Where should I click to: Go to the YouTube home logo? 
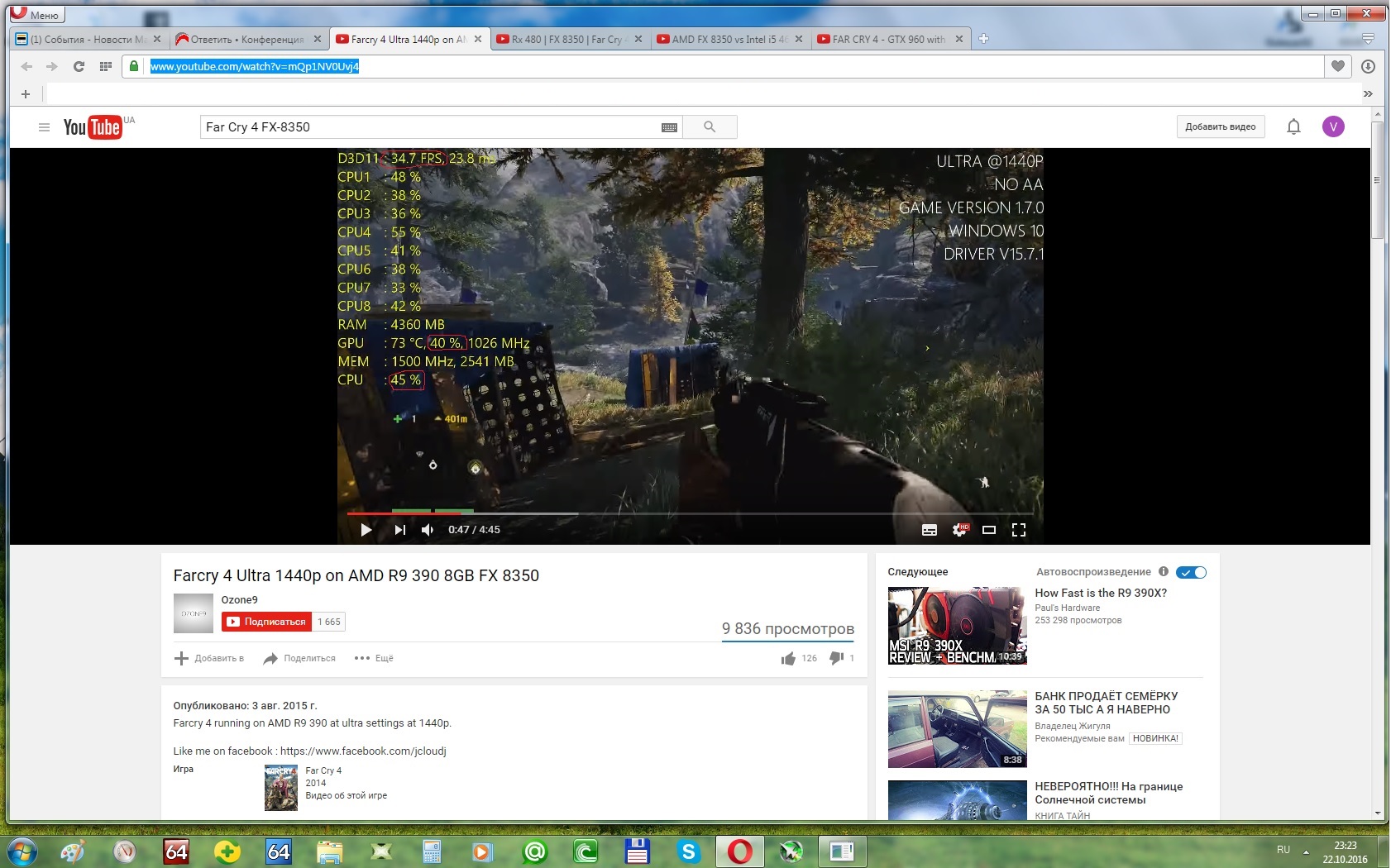(93, 126)
